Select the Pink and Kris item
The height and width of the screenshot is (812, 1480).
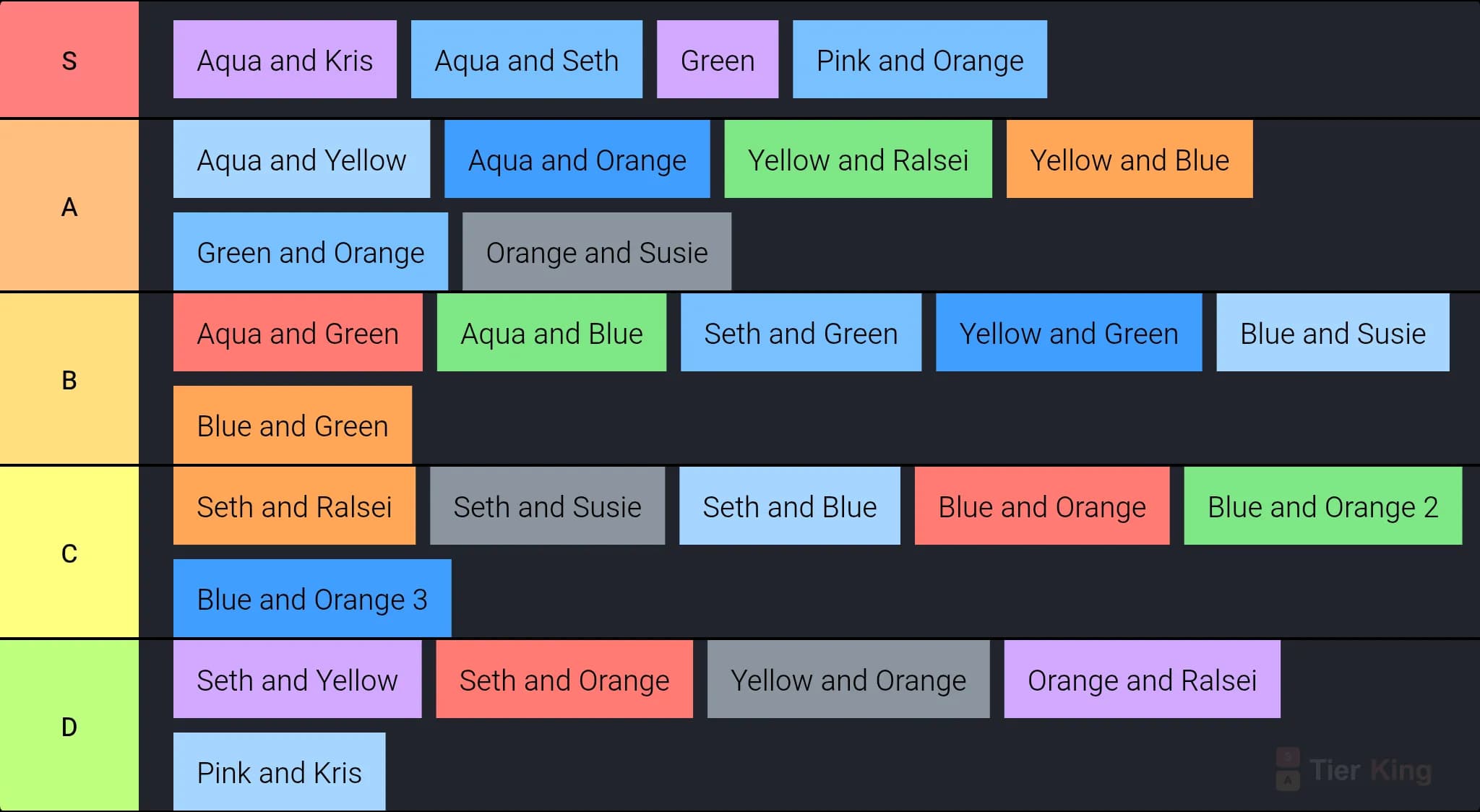coord(279,772)
